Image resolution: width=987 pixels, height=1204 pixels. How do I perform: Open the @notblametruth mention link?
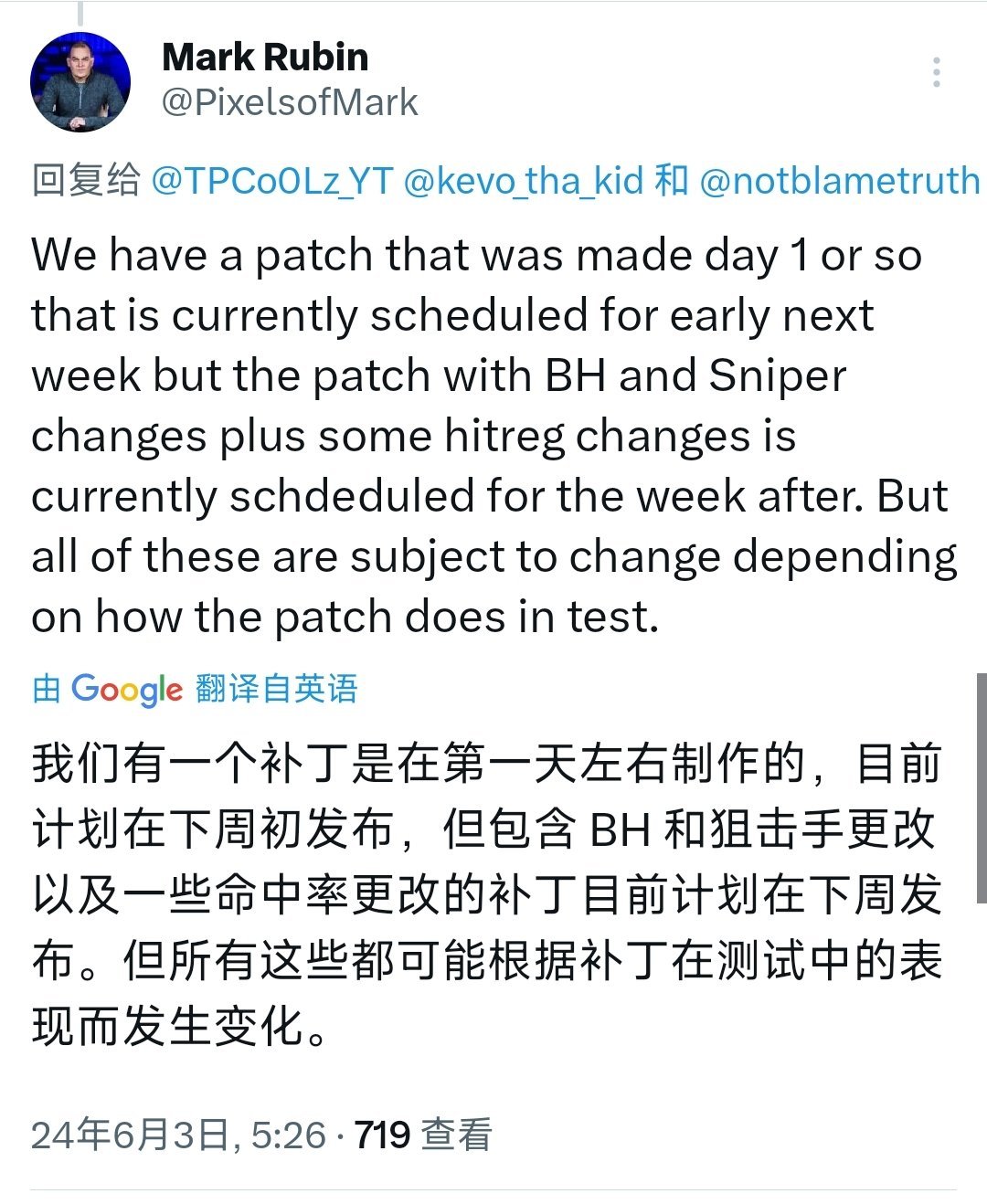pos(839,181)
